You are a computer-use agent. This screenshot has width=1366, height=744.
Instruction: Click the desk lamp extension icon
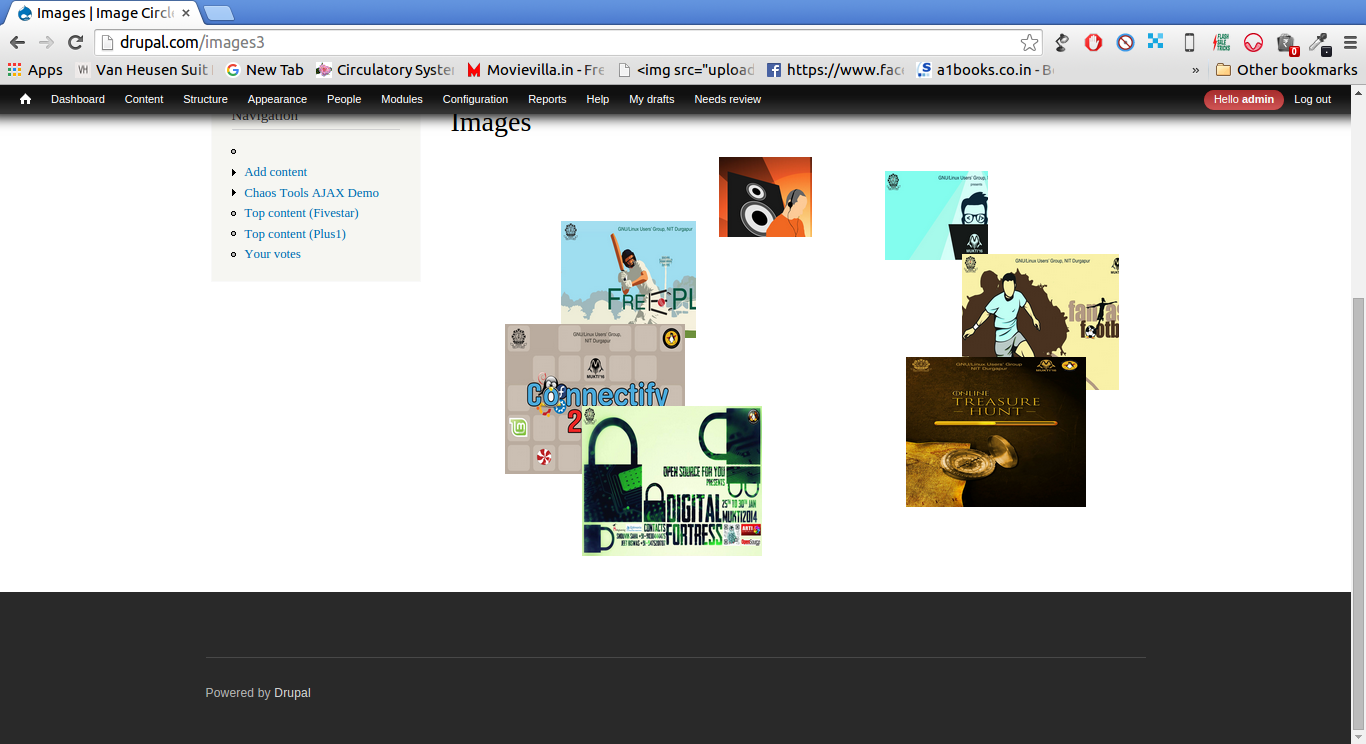(x=1062, y=42)
